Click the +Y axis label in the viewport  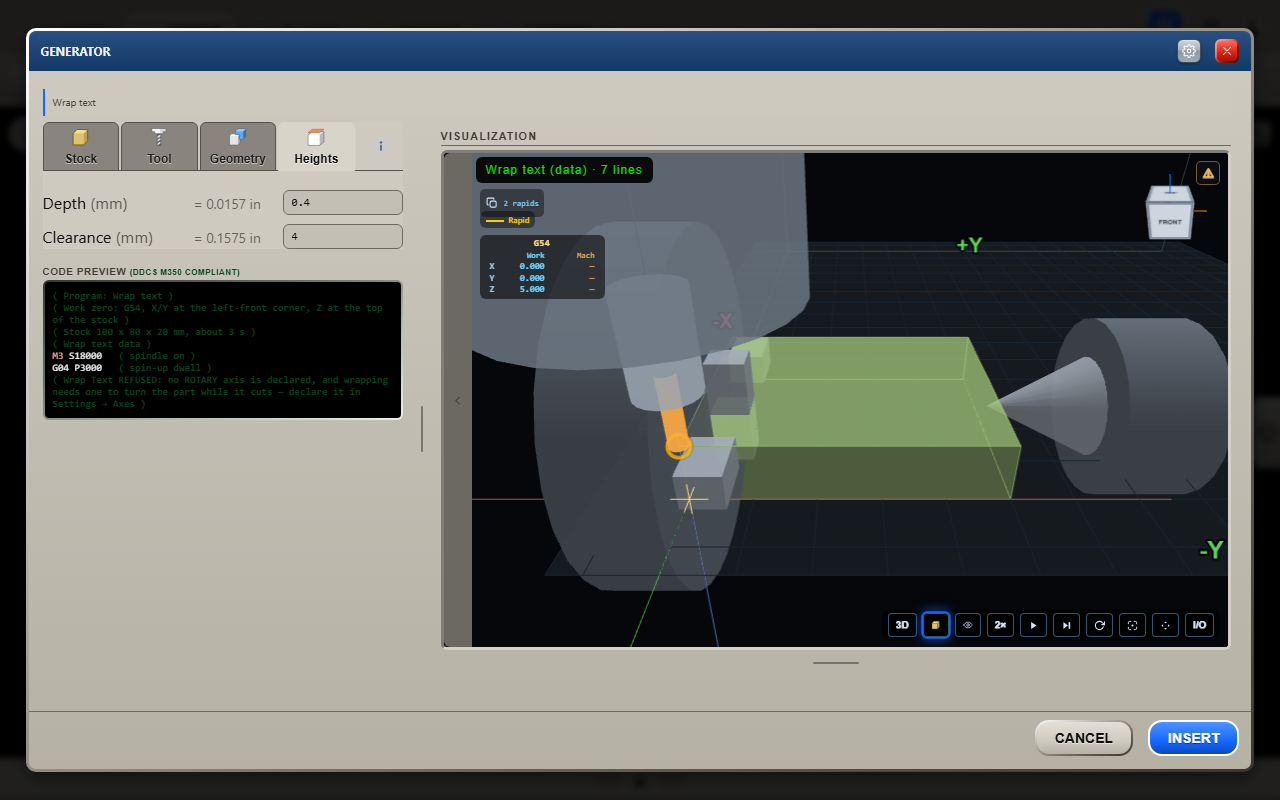tap(969, 245)
